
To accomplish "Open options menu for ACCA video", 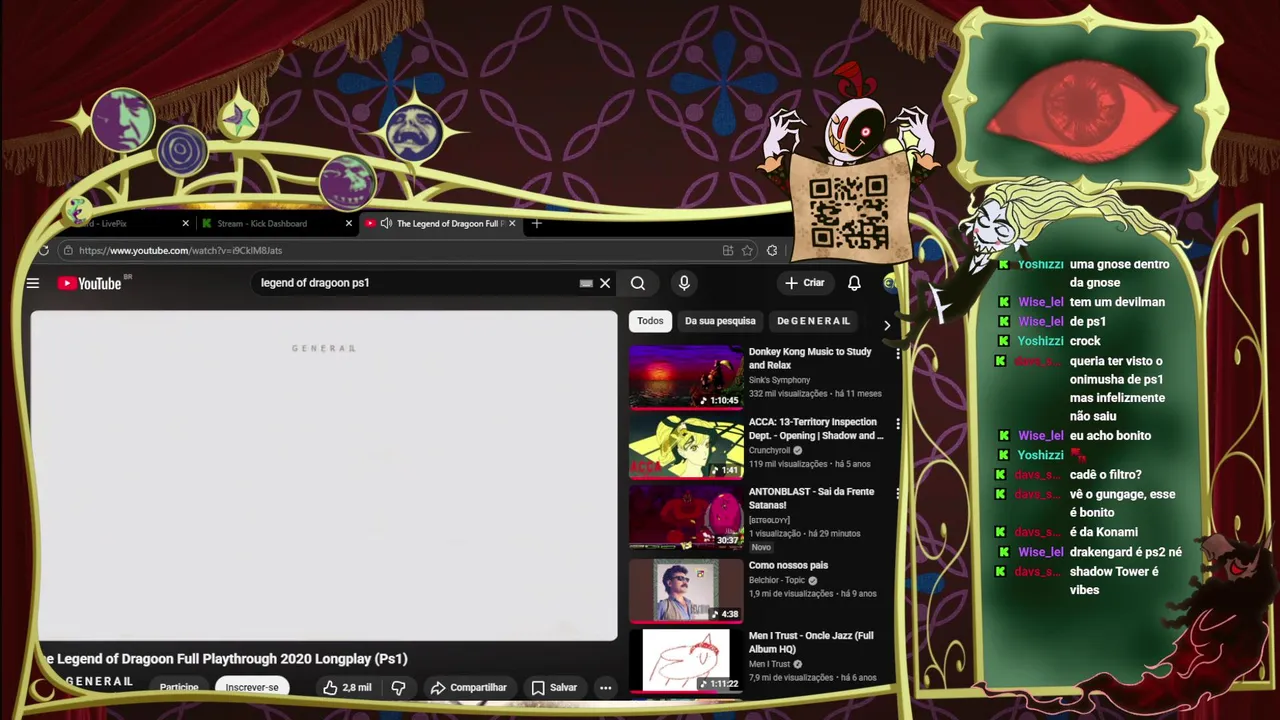I will click(x=898, y=424).
